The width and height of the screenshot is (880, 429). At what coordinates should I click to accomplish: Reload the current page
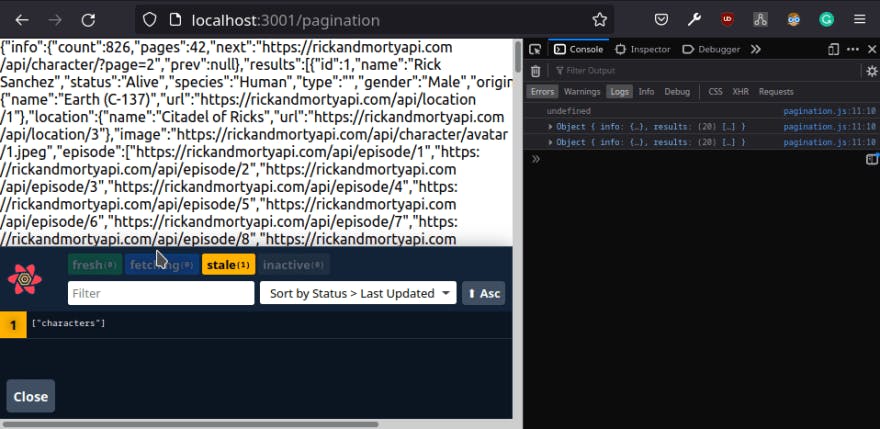(88, 20)
